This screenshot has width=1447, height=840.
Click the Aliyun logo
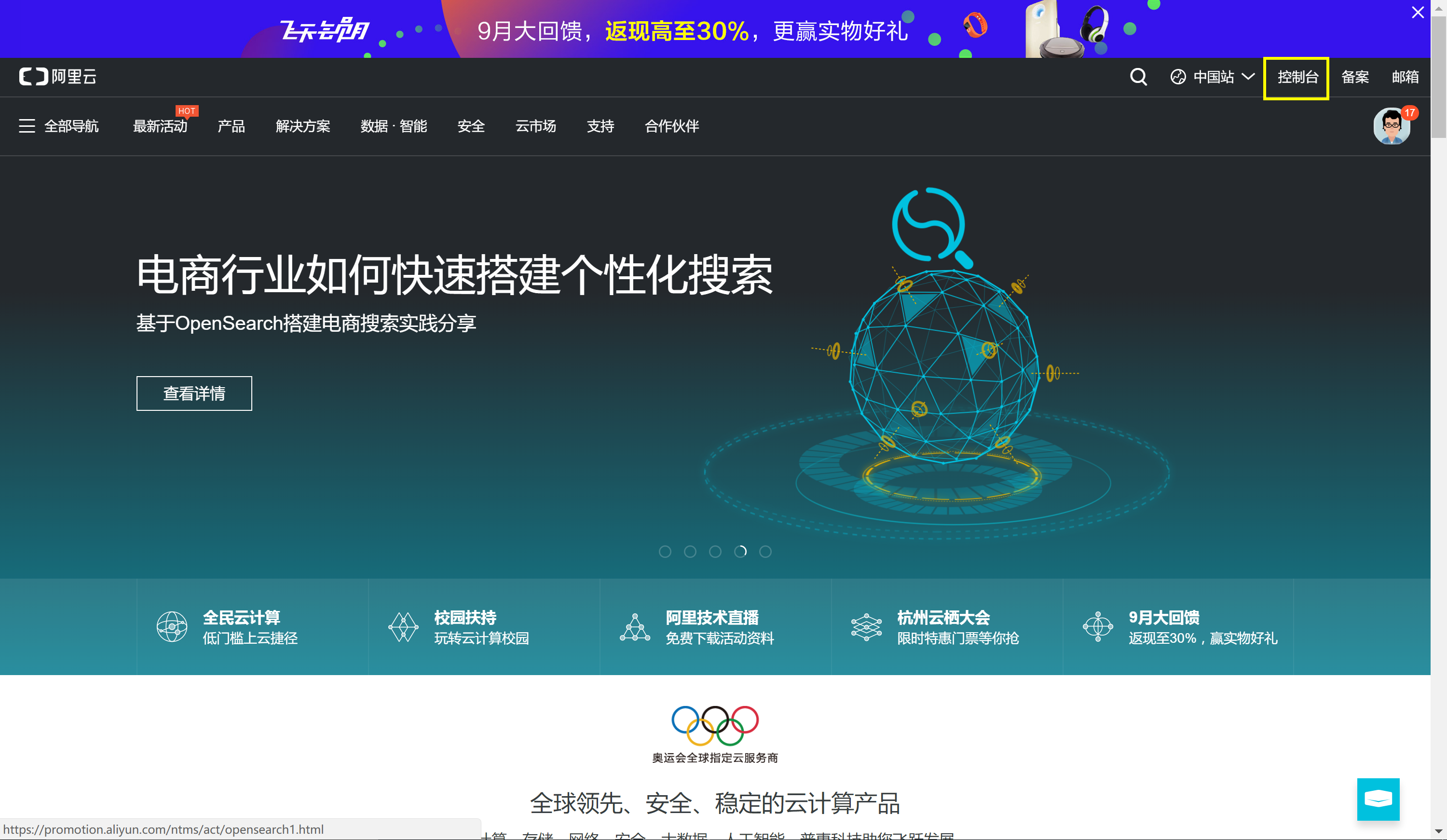(58, 76)
